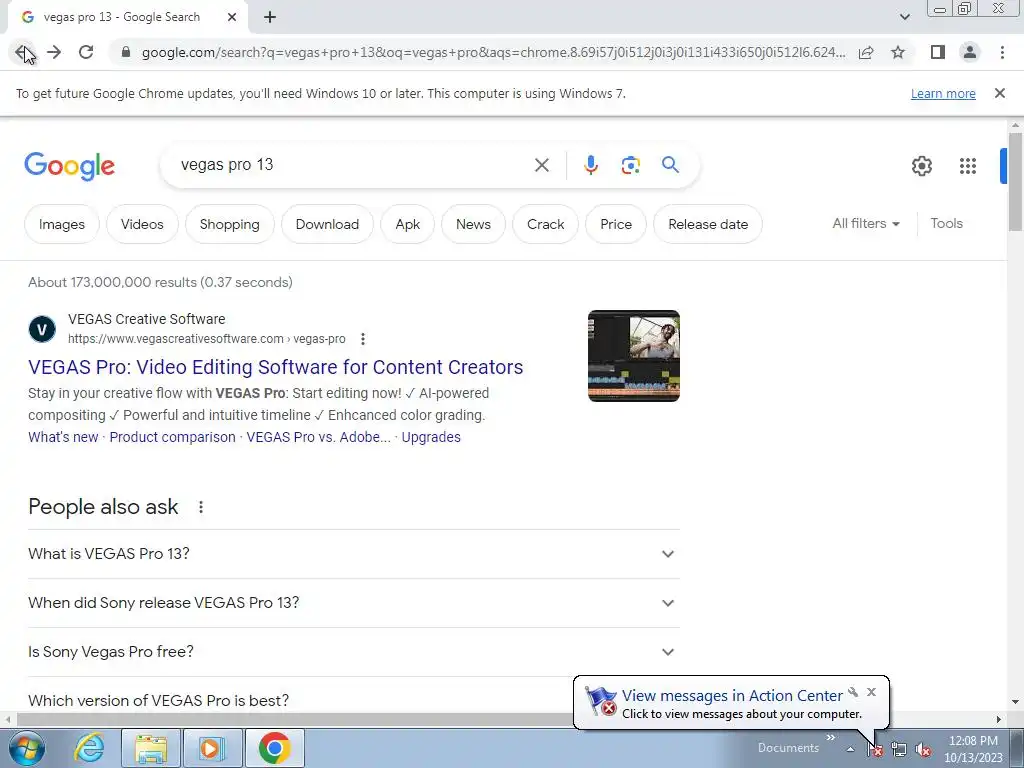Open the All filters dropdown
This screenshot has height=768, width=1024.
click(x=866, y=223)
